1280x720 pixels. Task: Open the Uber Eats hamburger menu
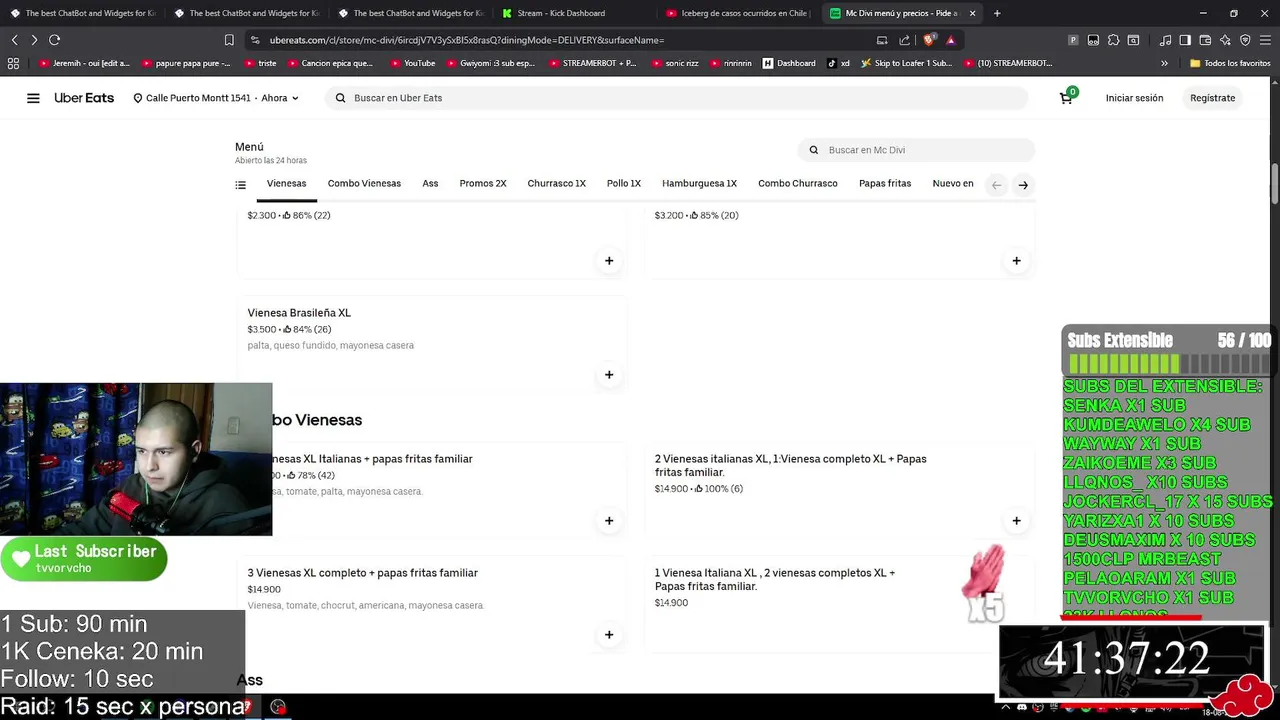click(33, 98)
